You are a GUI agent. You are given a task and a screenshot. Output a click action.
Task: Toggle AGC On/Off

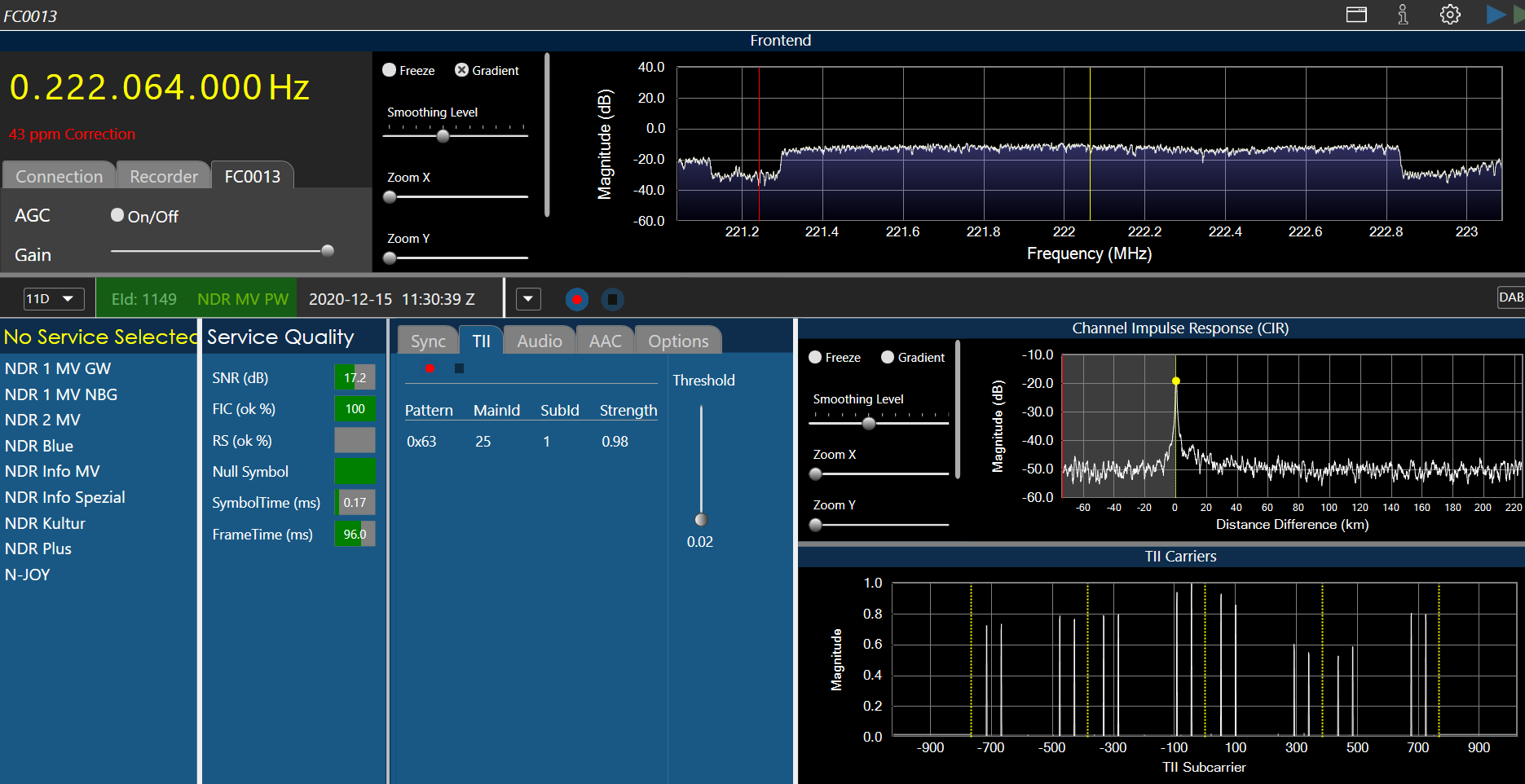tap(117, 215)
